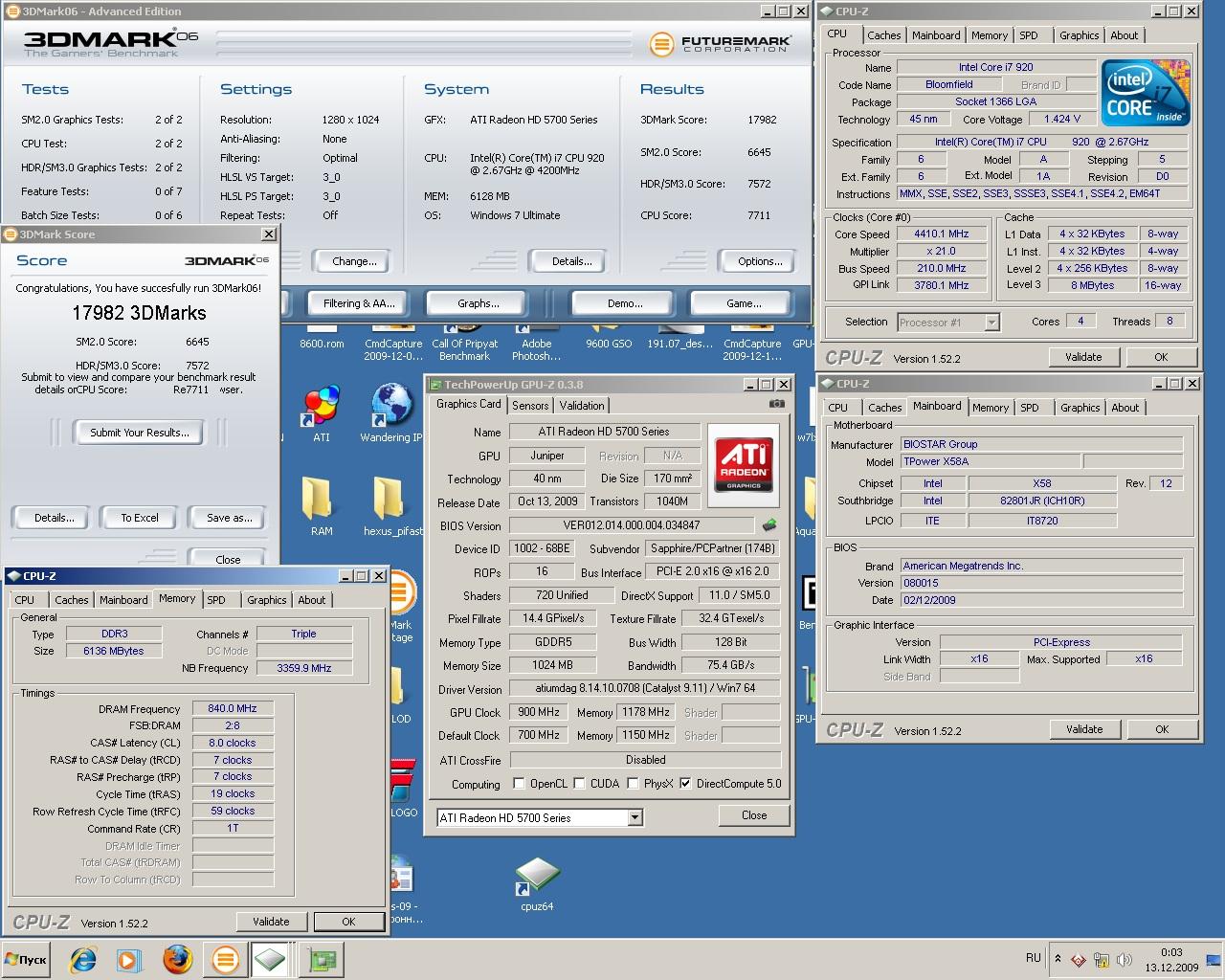This screenshot has height=980, width=1225.
Task: Open the Caches tab in CPU-Z CPU window
Action: [883, 35]
